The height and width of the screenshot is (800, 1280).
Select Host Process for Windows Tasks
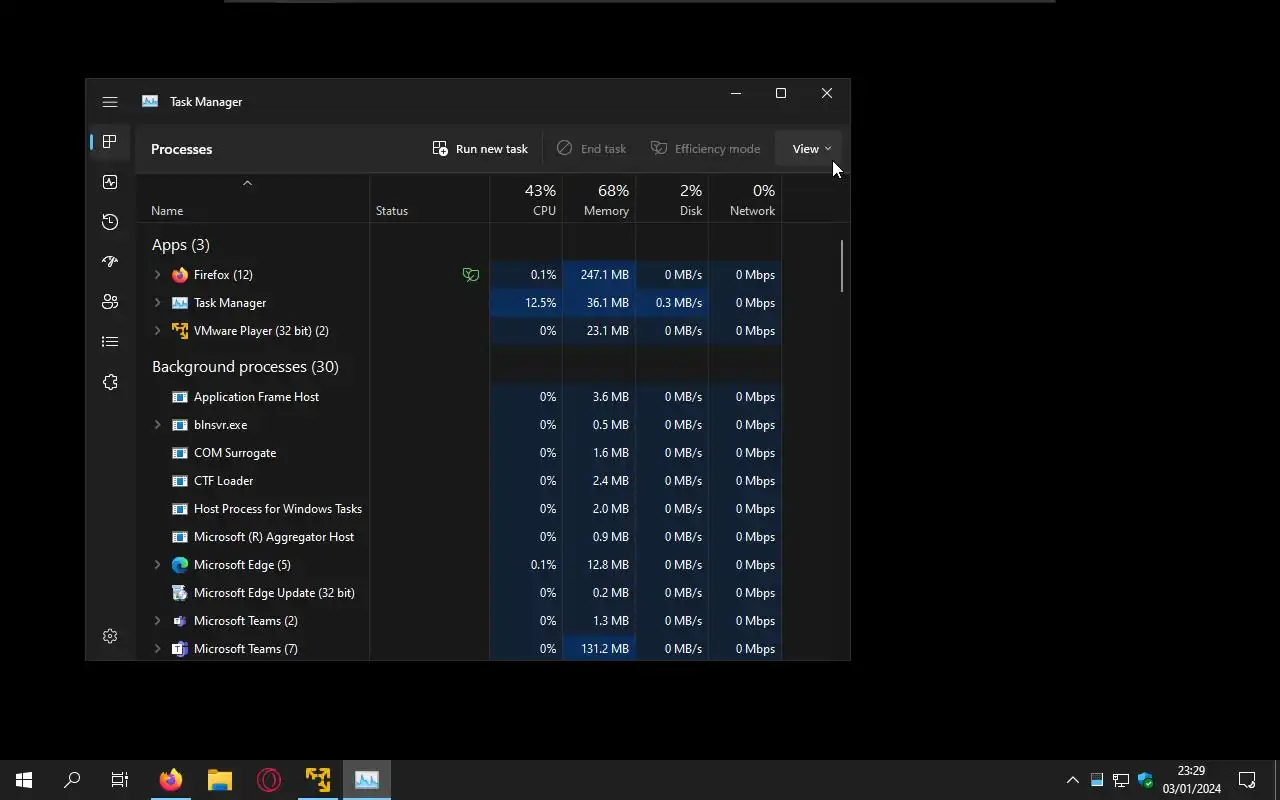459,508
